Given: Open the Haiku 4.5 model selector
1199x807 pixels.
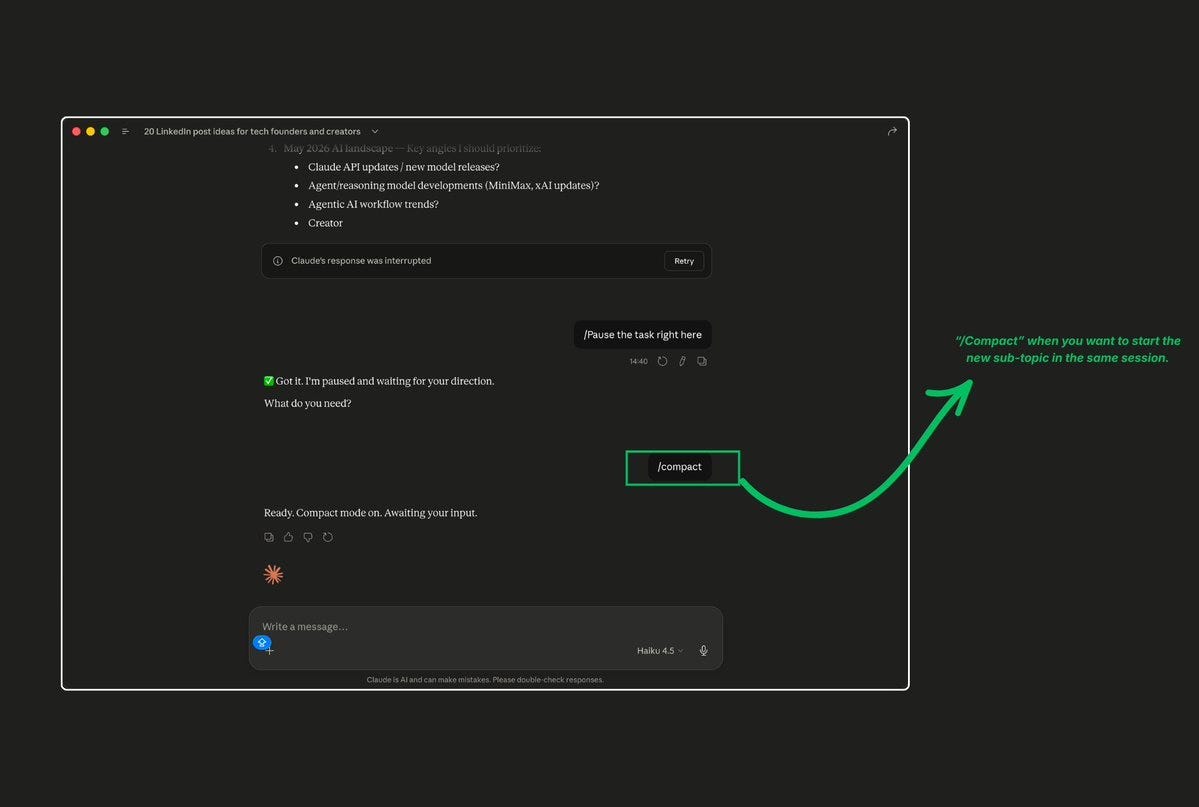Looking at the screenshot, I should [x=660, y=650].
